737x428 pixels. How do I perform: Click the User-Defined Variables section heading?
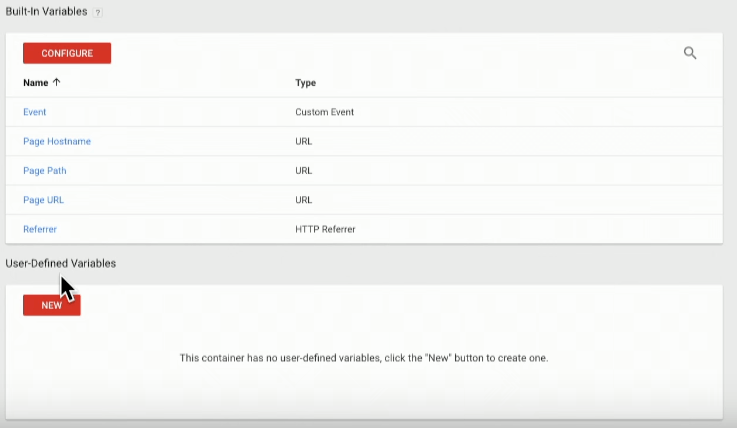click(60, 263)
